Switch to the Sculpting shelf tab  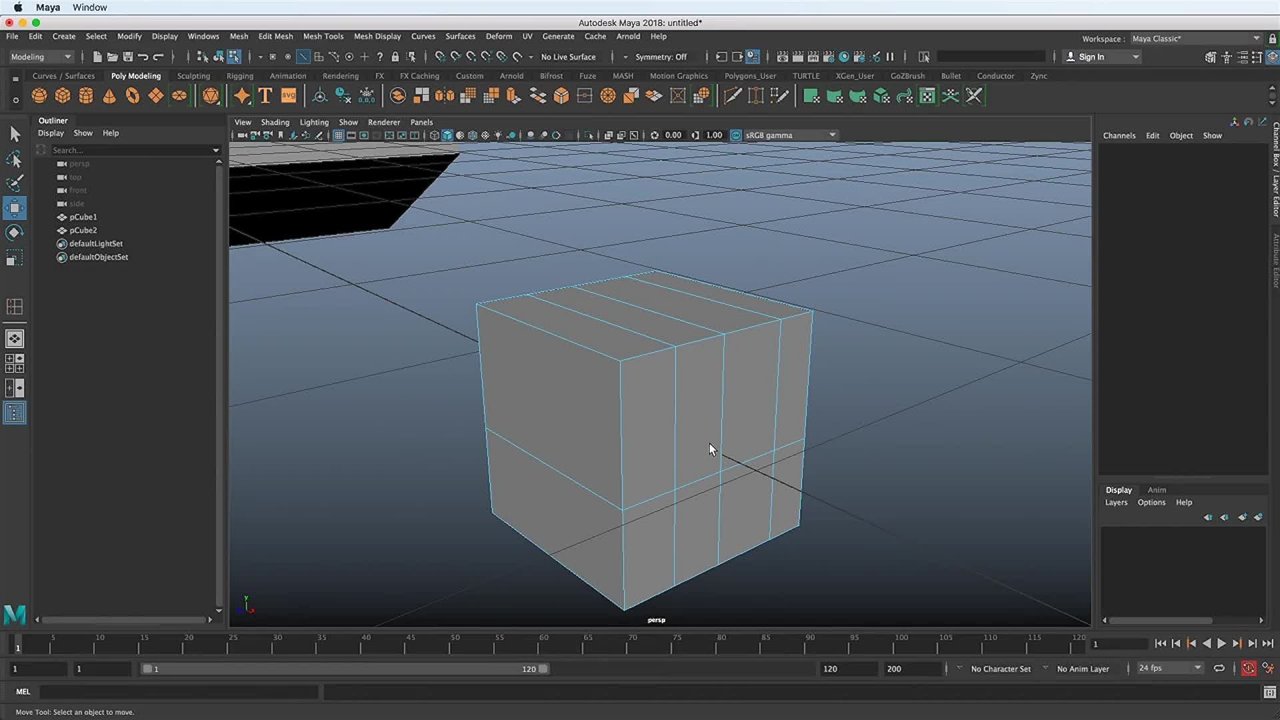click(194, 76)
